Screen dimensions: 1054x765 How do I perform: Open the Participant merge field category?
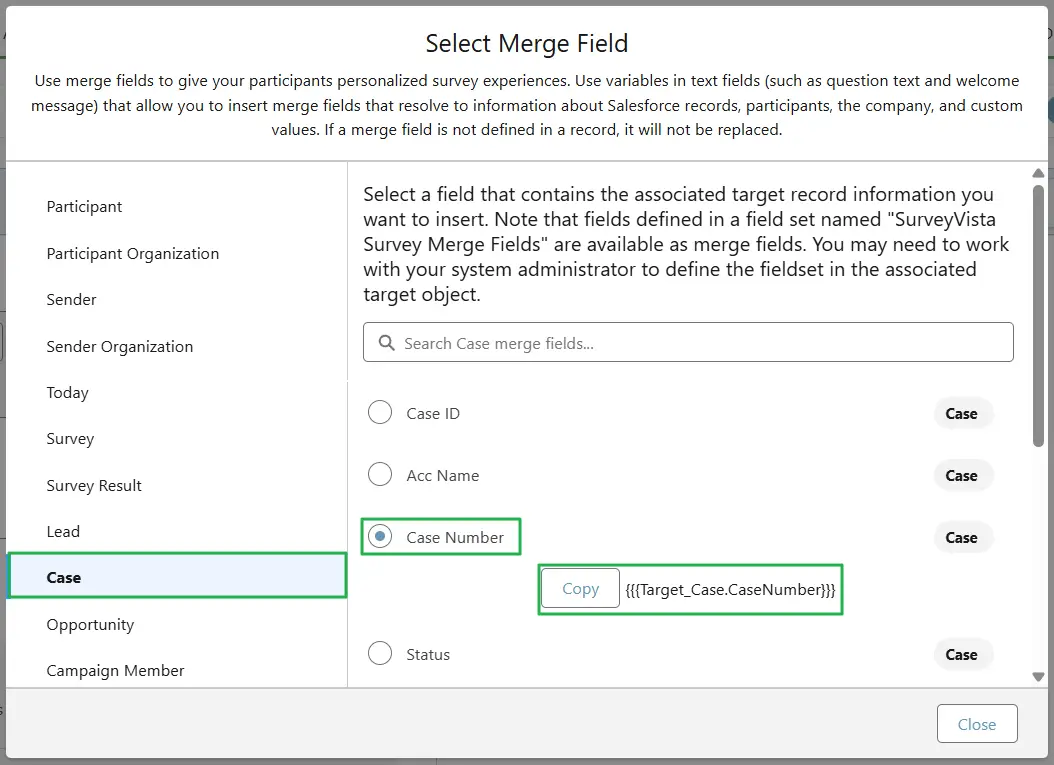coord(84,207)
